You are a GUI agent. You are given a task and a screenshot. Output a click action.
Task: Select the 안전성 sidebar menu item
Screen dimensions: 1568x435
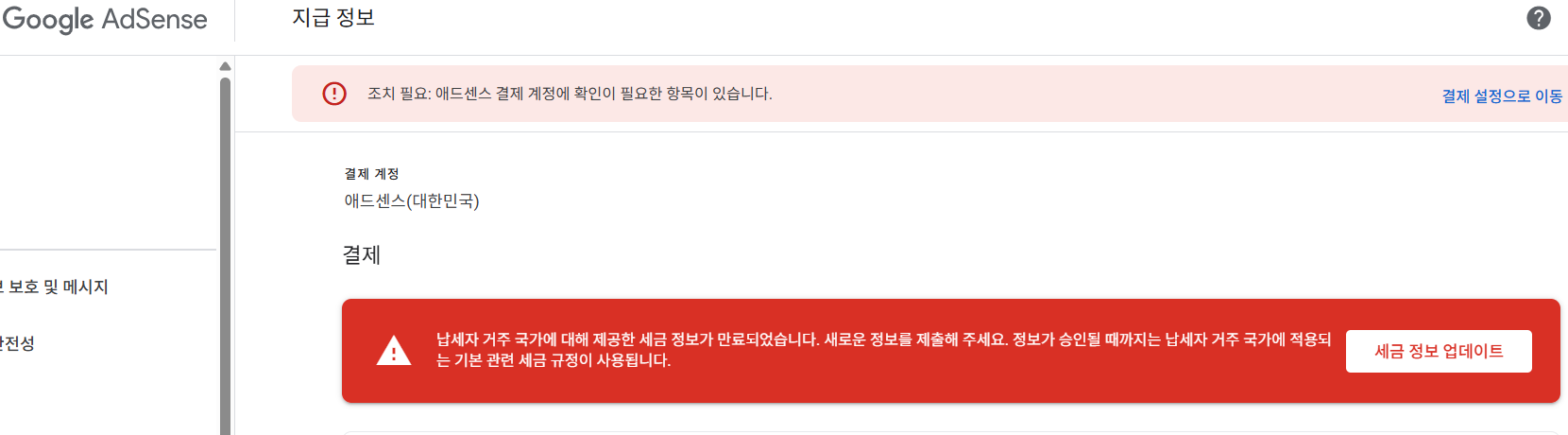[17, 343]
